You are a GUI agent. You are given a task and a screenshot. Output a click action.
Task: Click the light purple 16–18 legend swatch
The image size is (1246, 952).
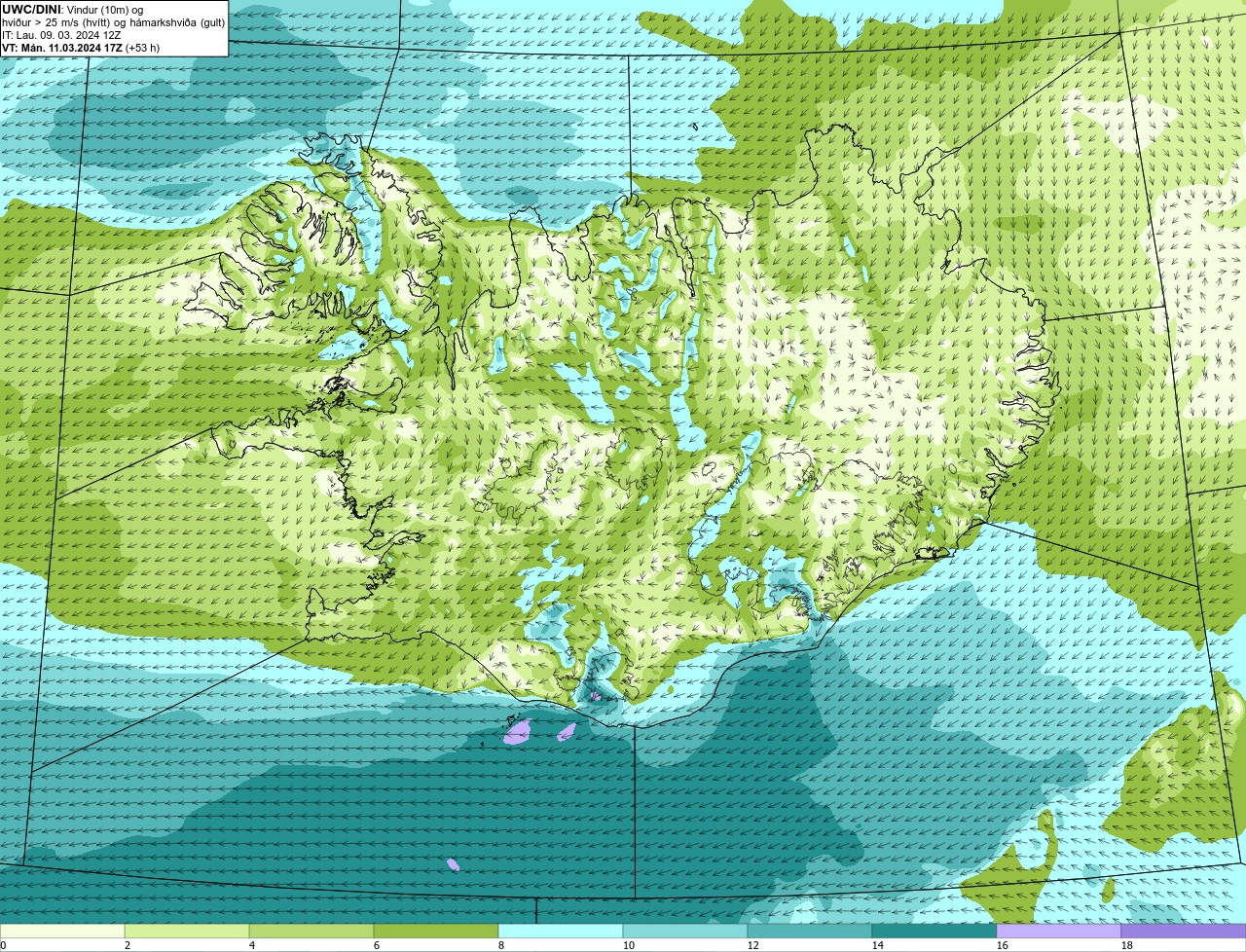(1059, 932)
